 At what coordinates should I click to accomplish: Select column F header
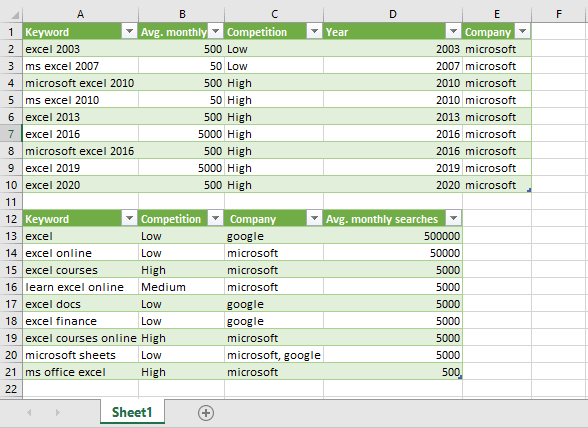click(x=559, y=15)
